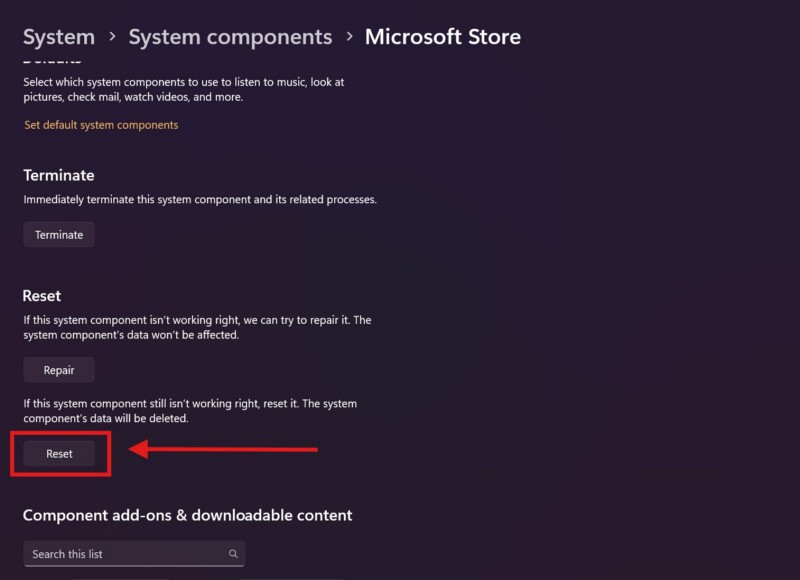The image size is (800, 580).
Task: Go back to System in the breadcrumb
Action: (x=59, y=37)
